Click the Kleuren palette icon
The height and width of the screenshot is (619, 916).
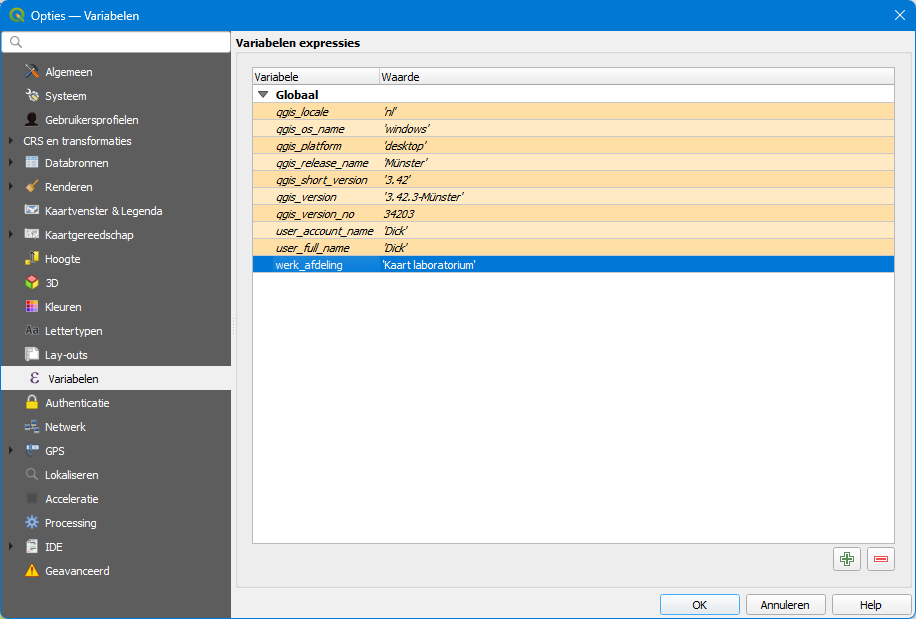pos(32,306)
